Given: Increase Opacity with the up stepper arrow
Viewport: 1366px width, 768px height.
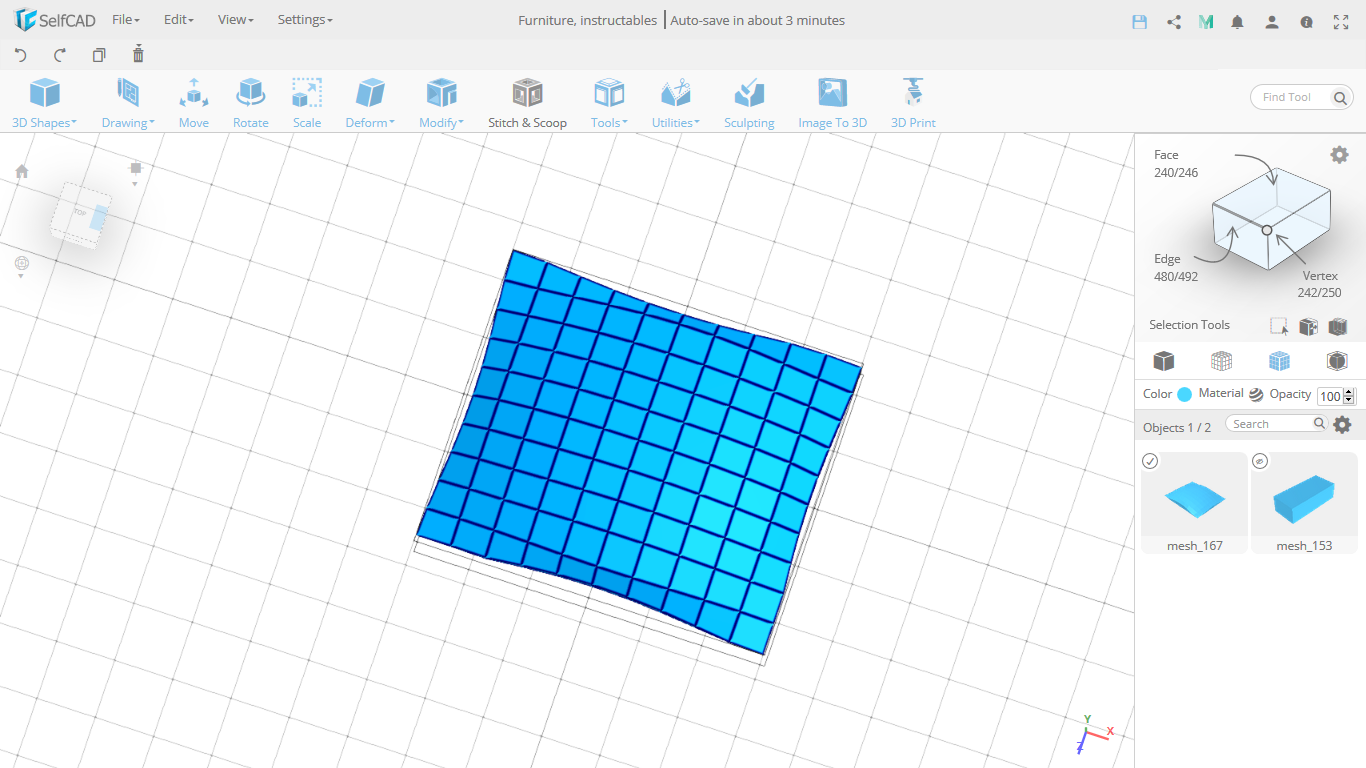Looking at the screenshot, I should 1349,391.
